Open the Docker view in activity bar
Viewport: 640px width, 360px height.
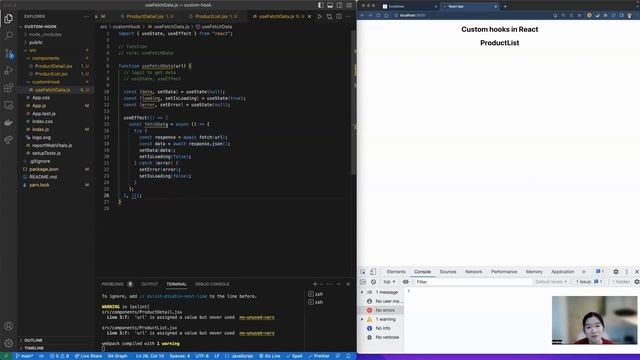[8, 122]
